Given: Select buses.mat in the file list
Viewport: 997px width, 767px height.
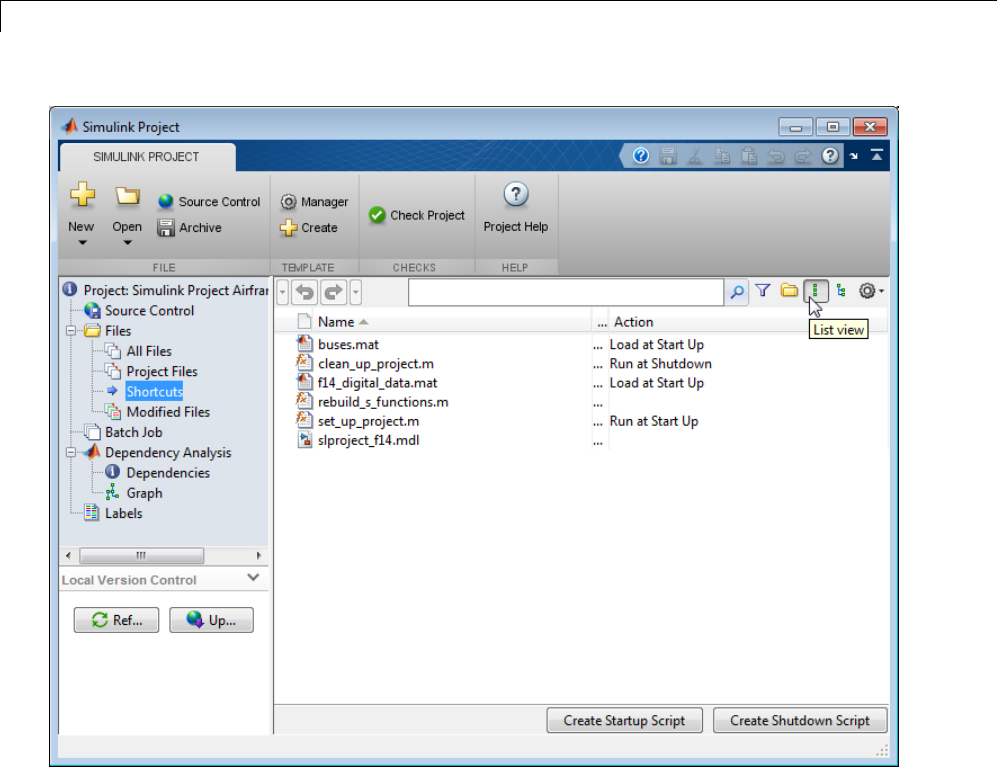Looking at the screenshot, I should pos(348,345).
